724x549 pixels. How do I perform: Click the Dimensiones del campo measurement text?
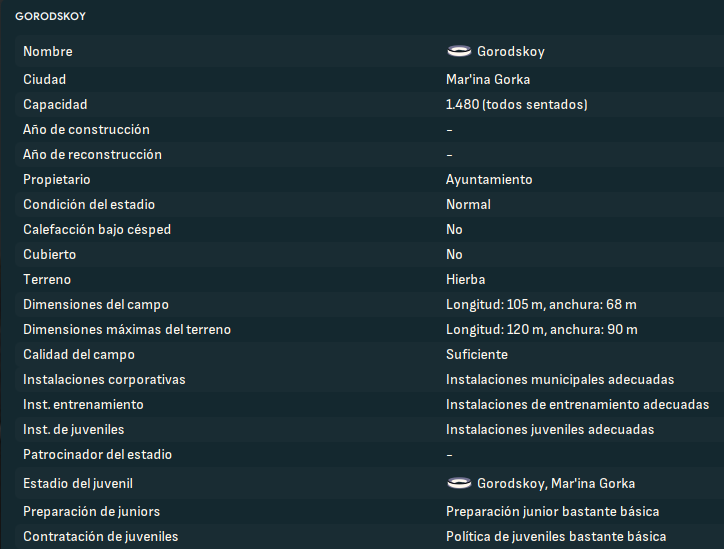(541, 305)
